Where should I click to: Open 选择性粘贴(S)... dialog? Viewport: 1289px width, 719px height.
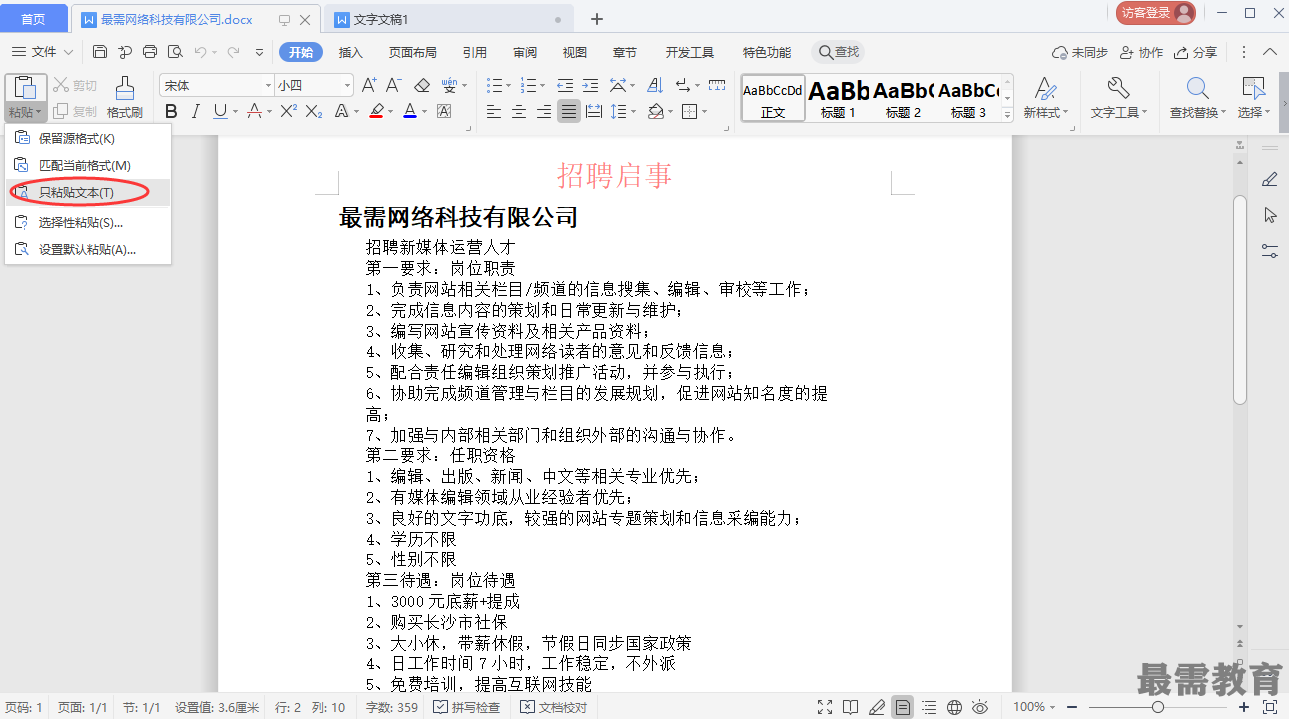[88, 222]
